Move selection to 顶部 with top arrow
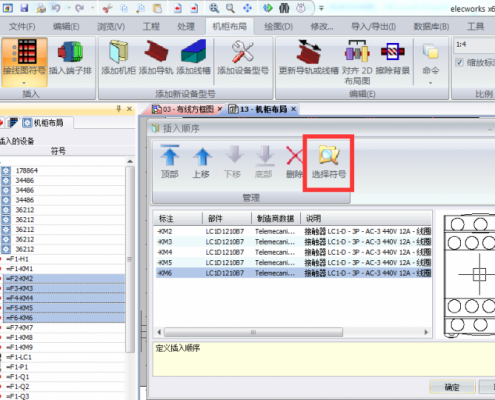Image resolution: width=495 pixels, height=400 pixels. [x=170, y=155]
